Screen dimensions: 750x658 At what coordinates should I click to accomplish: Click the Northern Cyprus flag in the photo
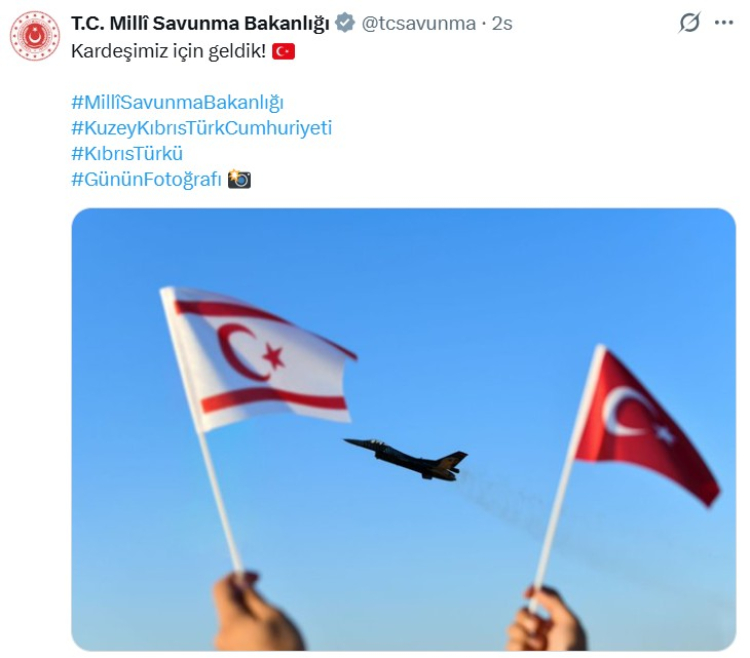(261, 360)
